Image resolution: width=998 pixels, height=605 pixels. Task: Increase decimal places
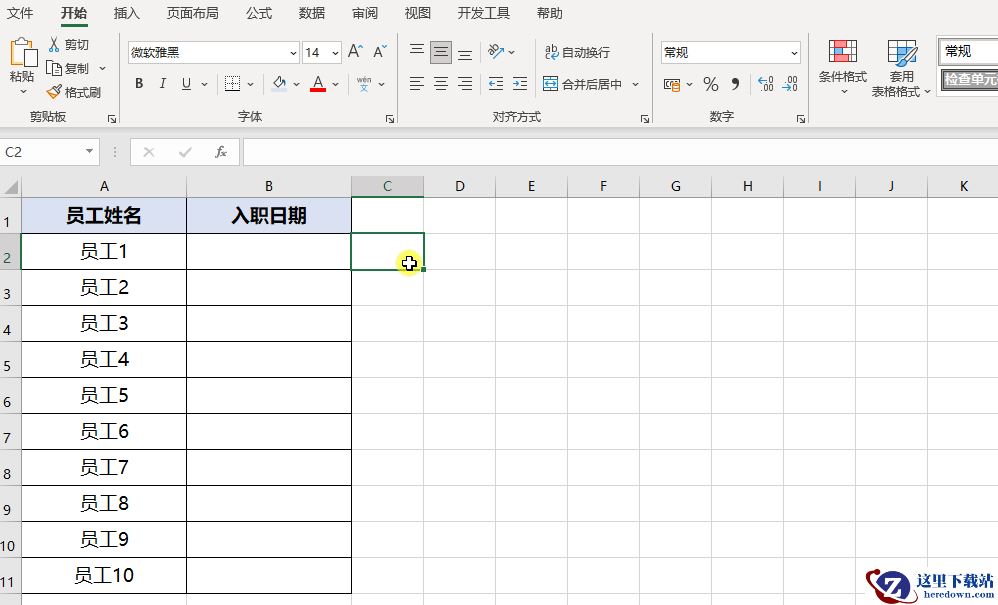pos(766,83)
